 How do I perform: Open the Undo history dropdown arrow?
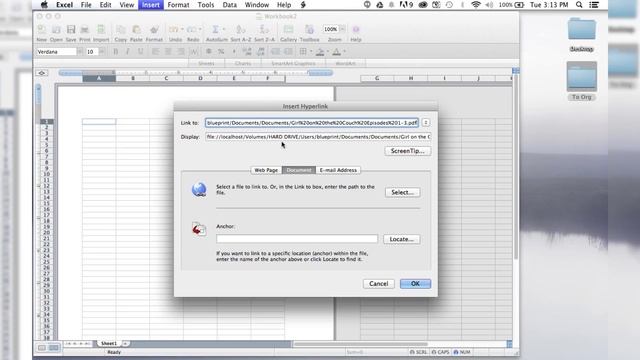coord(182,29)
